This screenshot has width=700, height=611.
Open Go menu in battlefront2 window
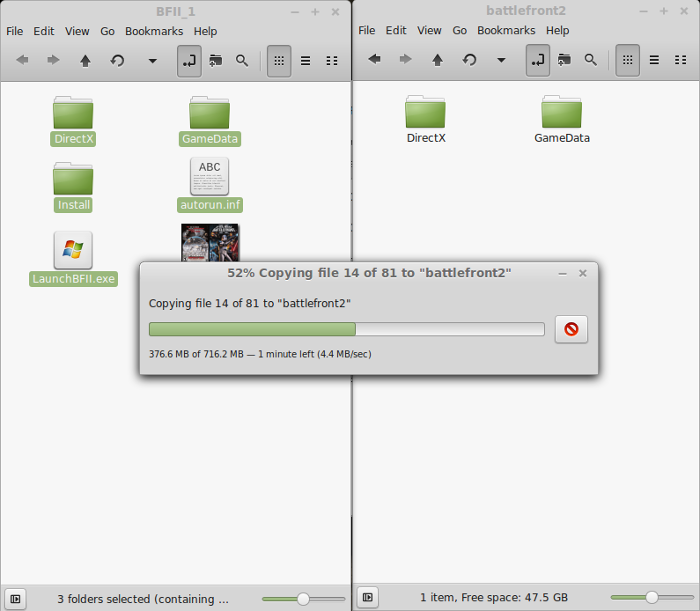[459, 30]
